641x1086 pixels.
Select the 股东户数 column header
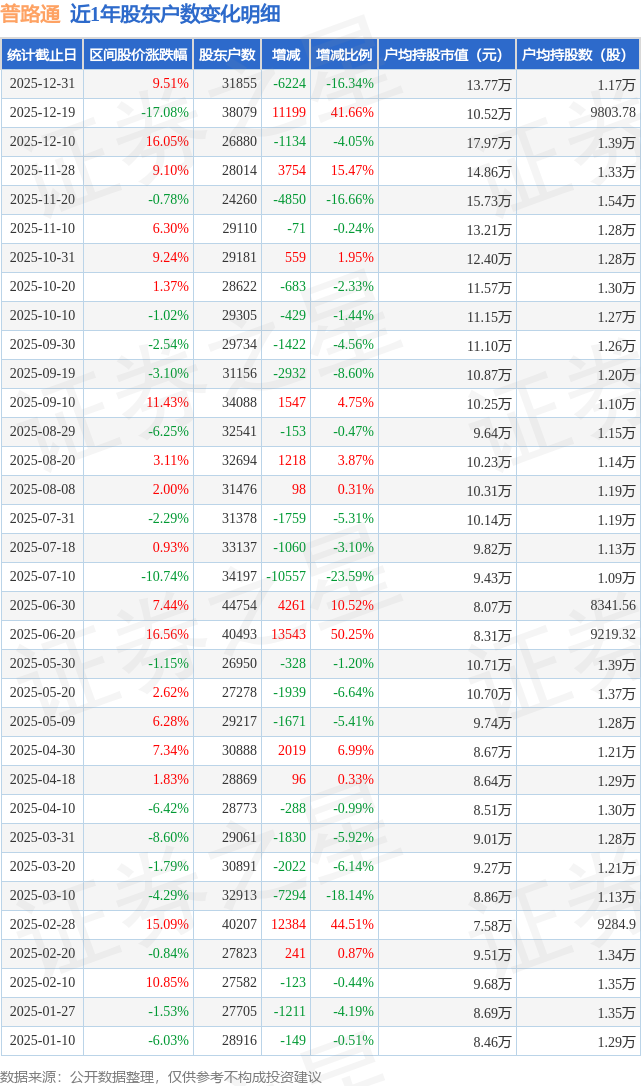[x=227, y=55]
